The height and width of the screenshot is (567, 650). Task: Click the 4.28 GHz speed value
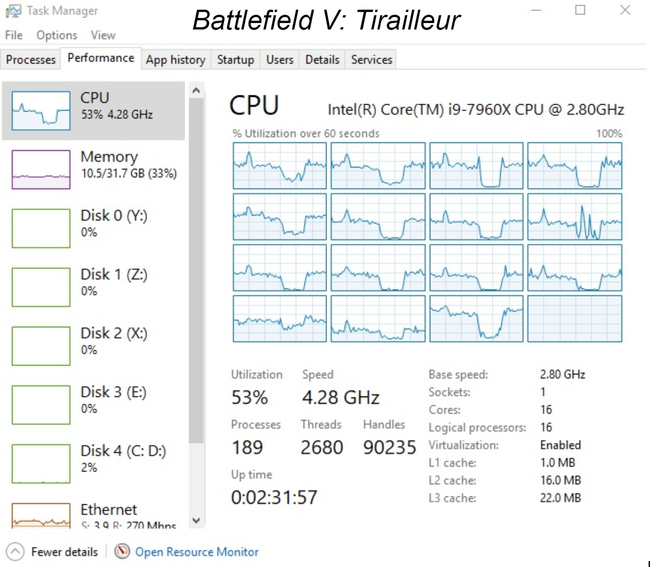point(341,397)
